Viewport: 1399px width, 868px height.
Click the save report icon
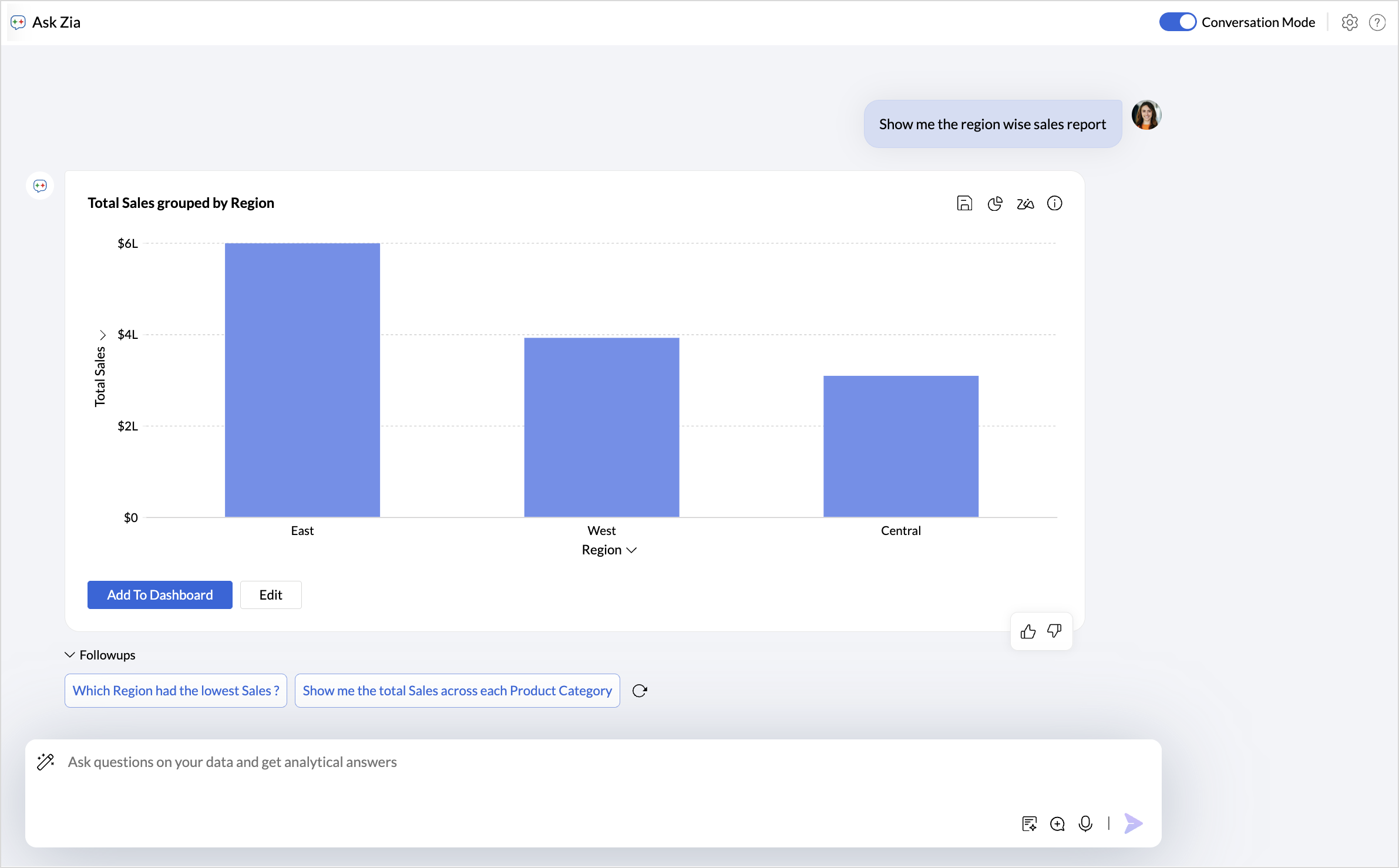pyautogui.click(x=964, y=203)
